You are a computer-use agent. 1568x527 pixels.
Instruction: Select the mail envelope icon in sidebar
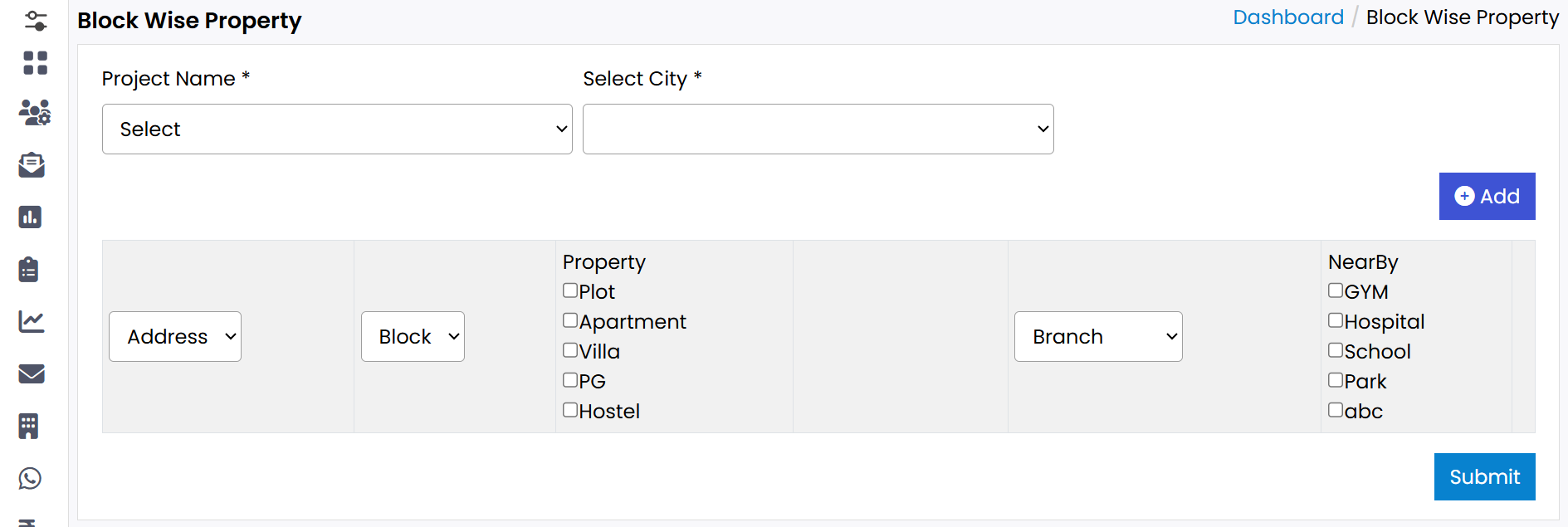point(32,373)
